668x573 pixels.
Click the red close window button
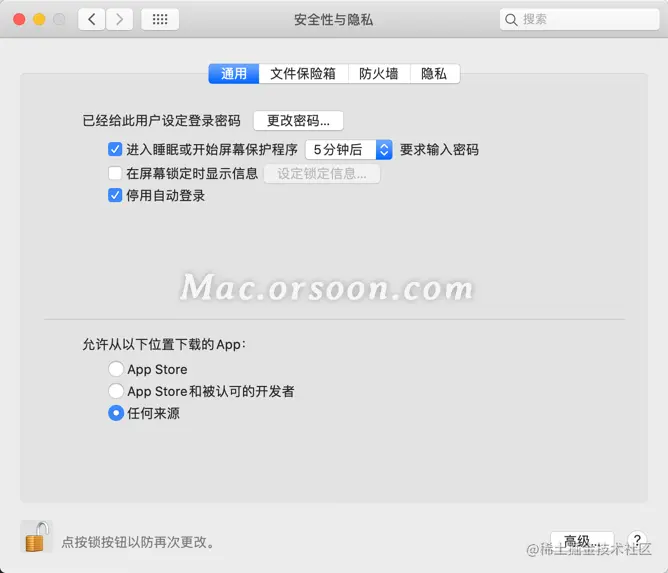pos(19,19)
